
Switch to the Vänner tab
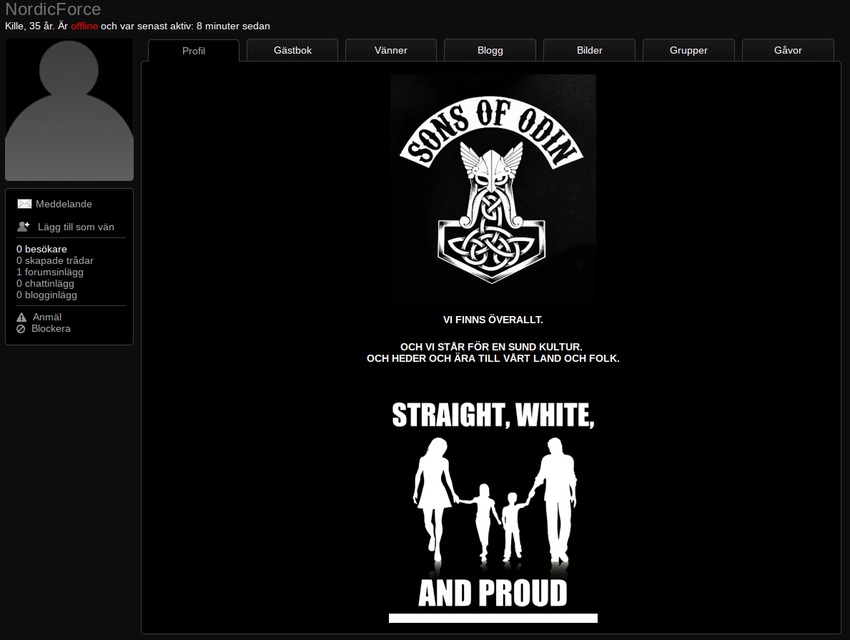(x=391, y=50)
